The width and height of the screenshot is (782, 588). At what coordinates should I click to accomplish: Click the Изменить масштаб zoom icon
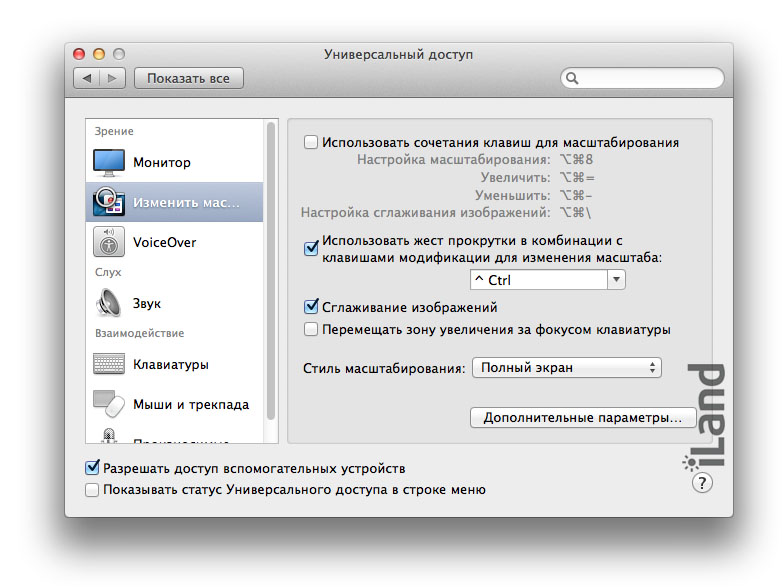click(x=108, y=202)
